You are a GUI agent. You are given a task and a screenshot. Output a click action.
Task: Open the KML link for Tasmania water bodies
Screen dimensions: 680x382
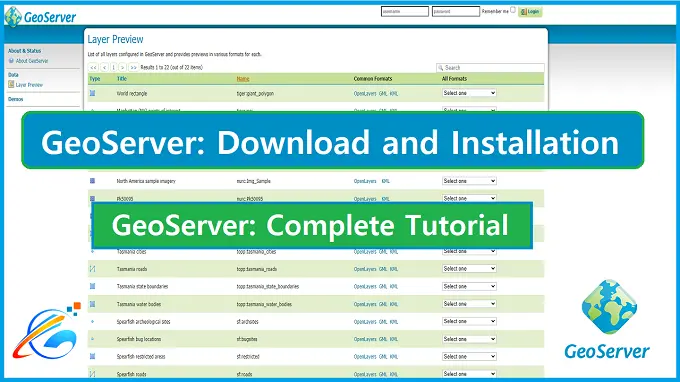pyautogui.click(x=394, y=304)
